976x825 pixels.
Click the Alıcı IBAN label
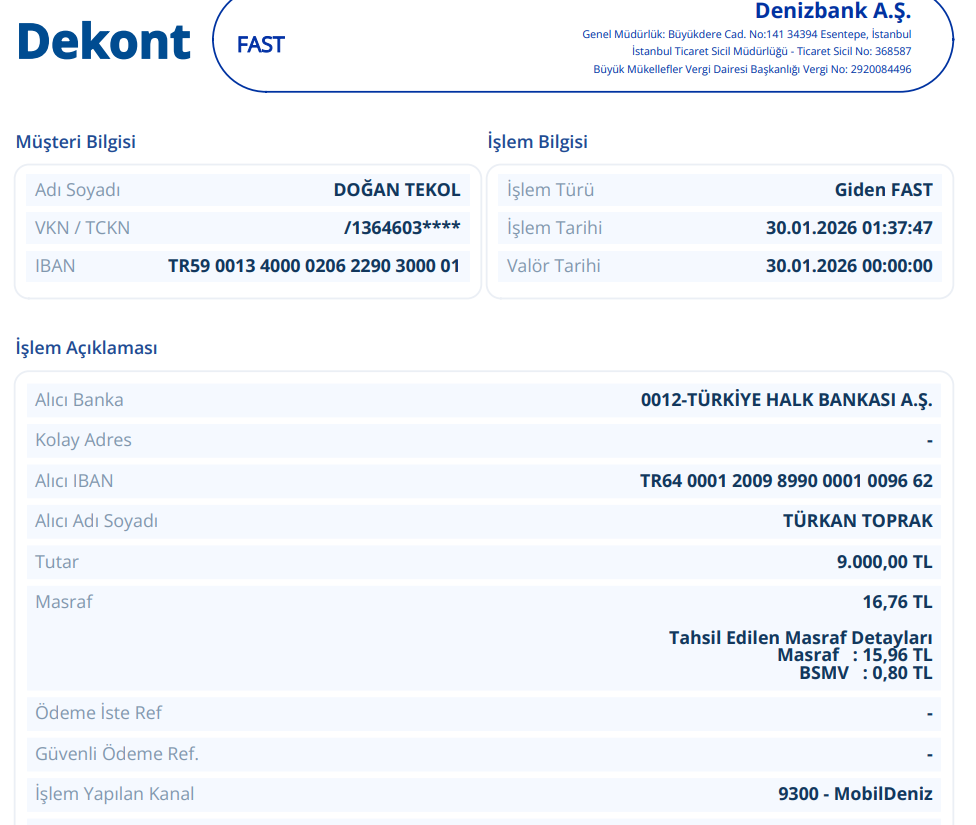click(74, 481)
